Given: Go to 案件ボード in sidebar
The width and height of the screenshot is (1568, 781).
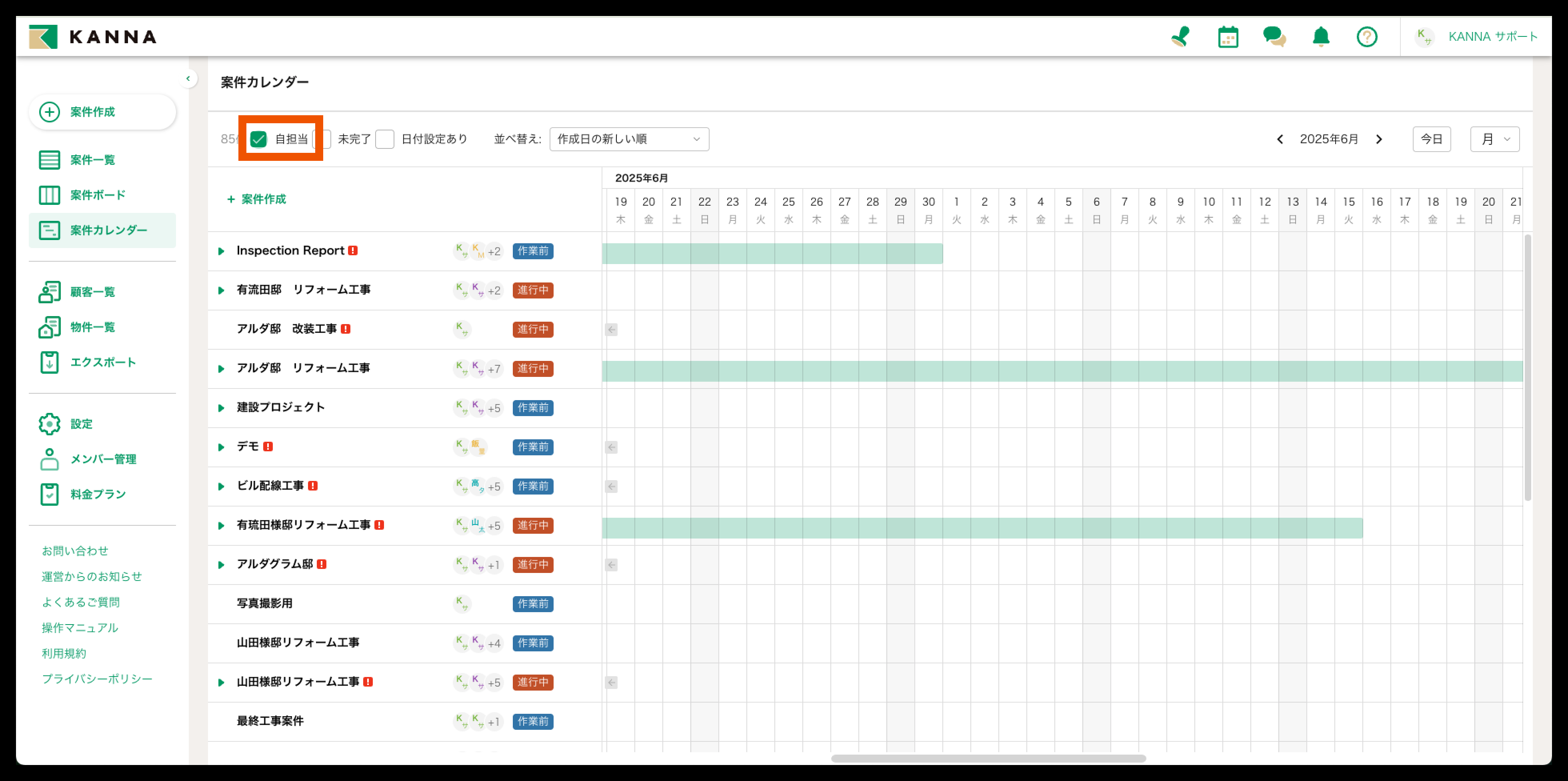Looking at the screenshot, I should coord(97,195).
